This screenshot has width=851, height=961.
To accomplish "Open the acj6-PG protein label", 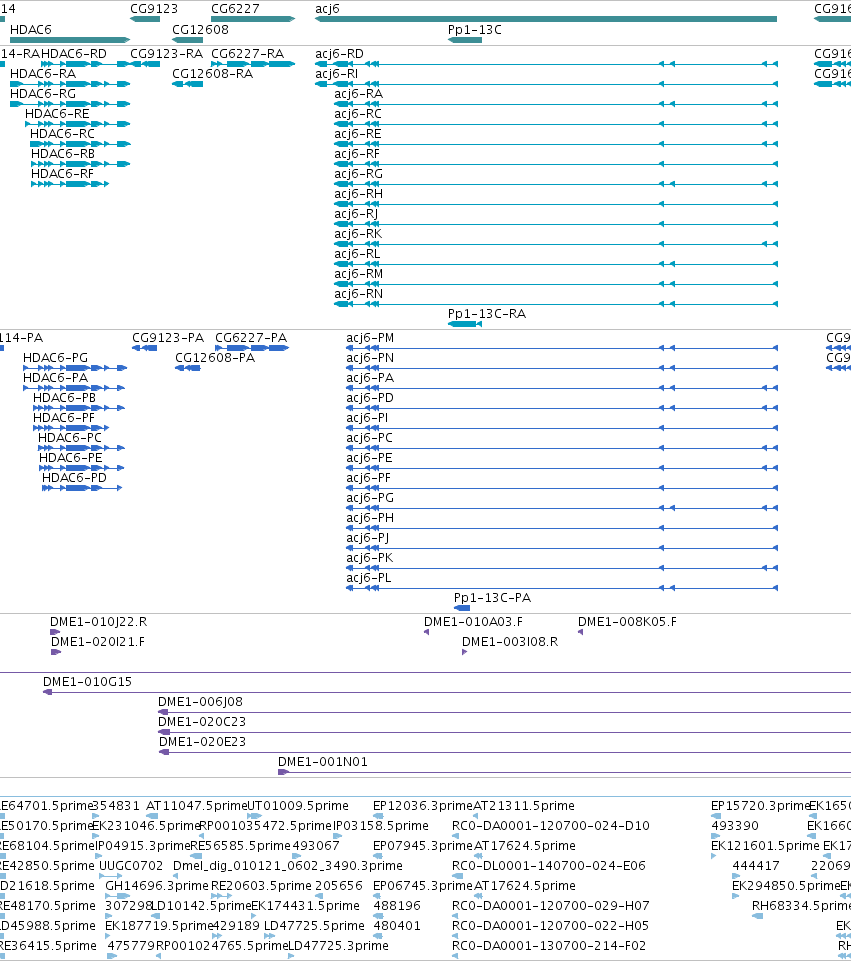I will (370, 498).
